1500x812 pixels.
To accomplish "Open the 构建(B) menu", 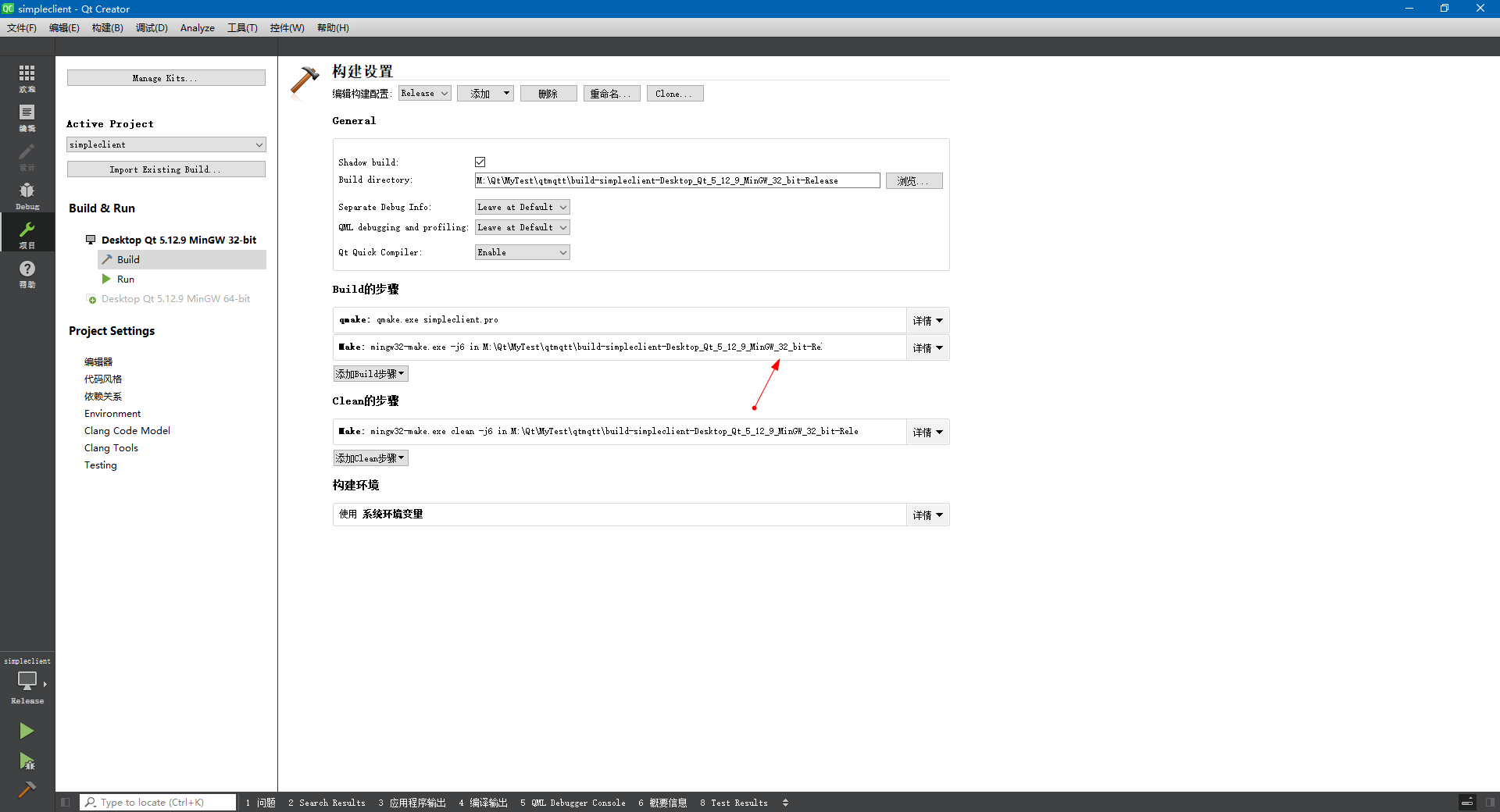I will tap(108, 27).
